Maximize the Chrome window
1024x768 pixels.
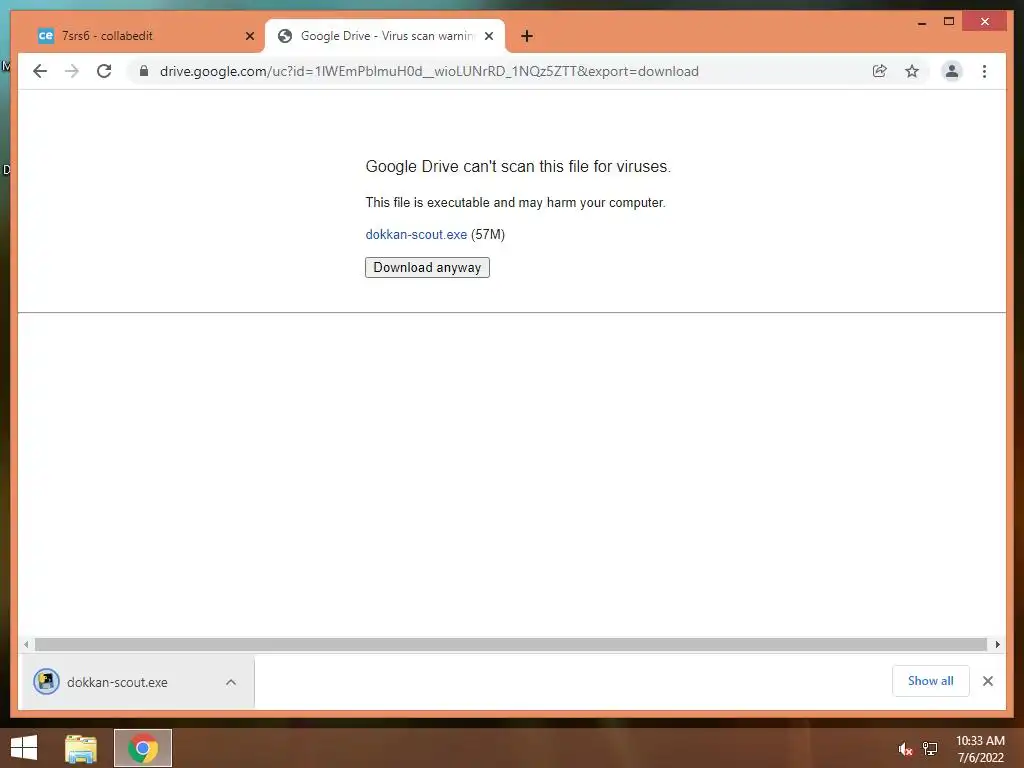coord(949,22)
